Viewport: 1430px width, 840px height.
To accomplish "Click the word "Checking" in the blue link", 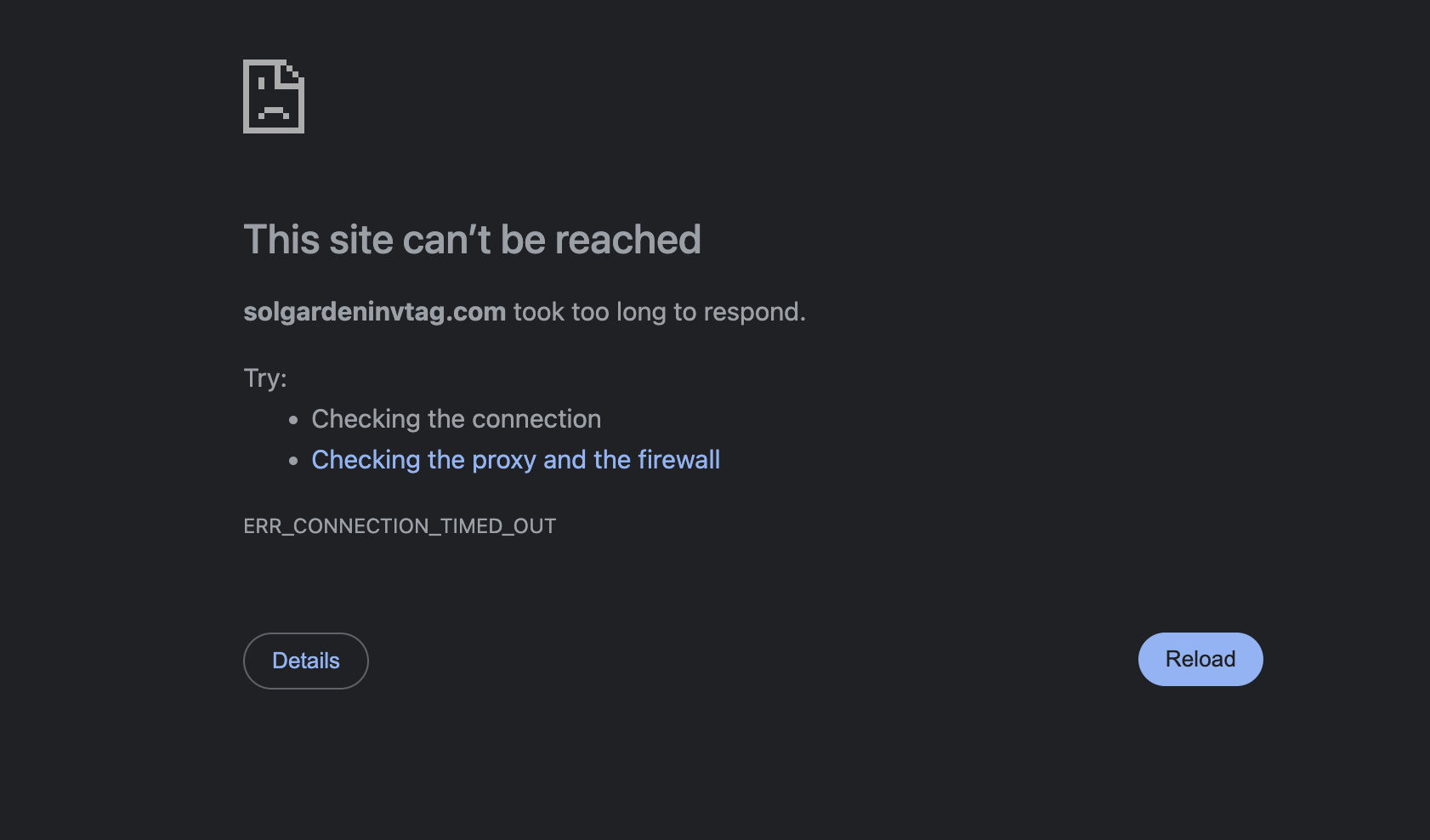I will [x=366, y=460].
